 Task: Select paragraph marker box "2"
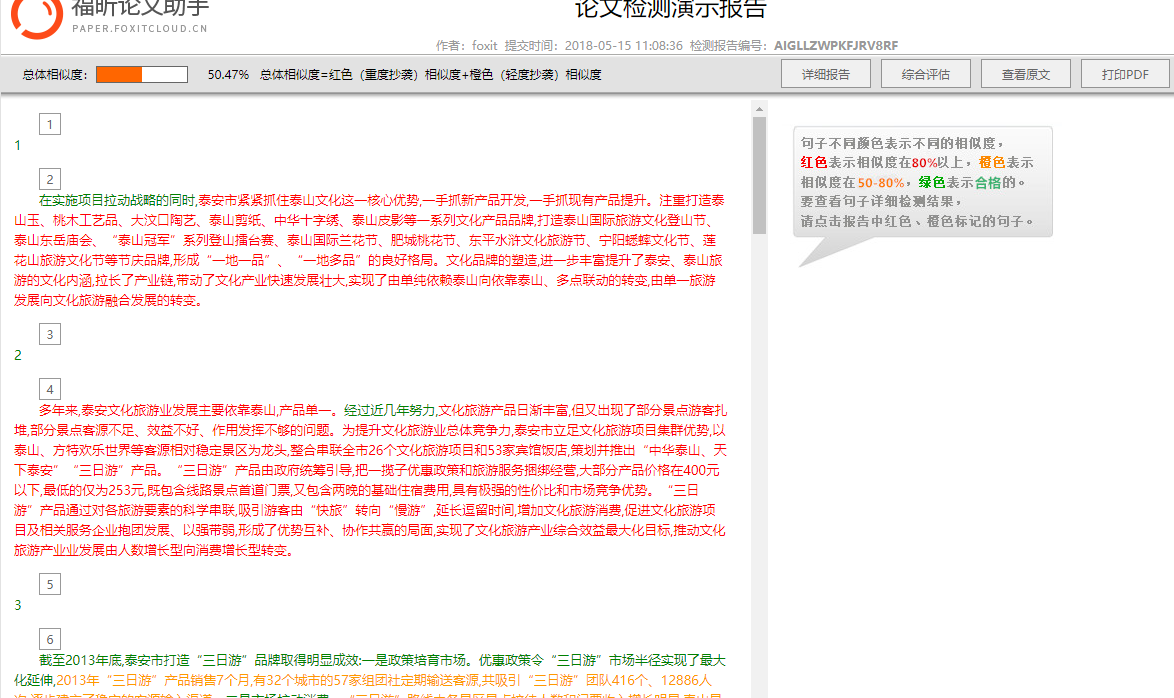[x=49, y=179]
